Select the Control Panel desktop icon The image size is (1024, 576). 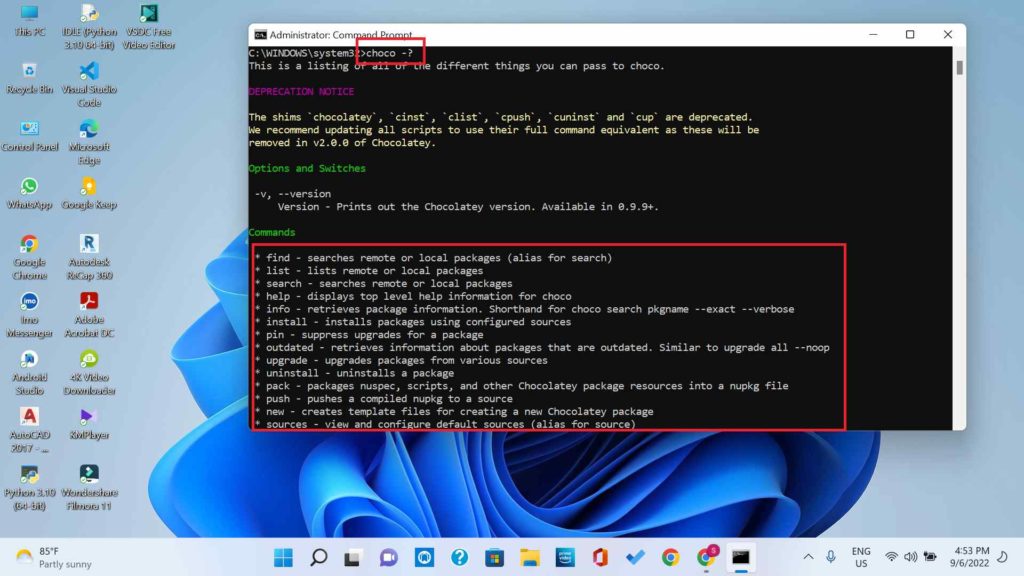point(29,136)
